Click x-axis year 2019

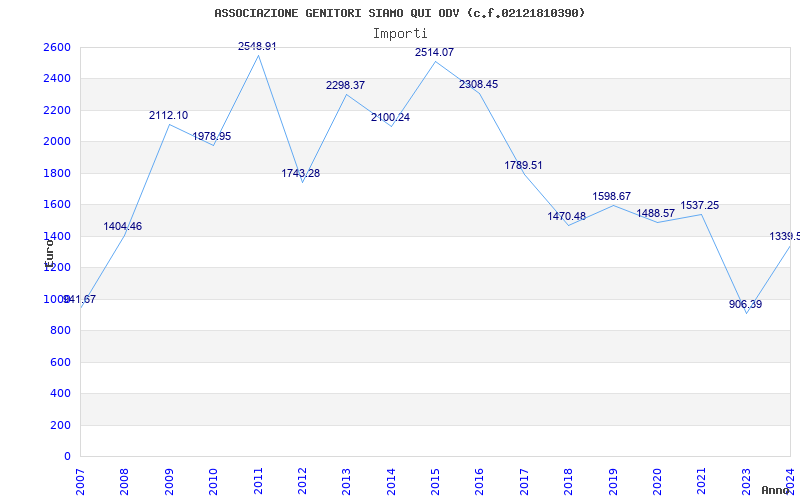[613, 482]
